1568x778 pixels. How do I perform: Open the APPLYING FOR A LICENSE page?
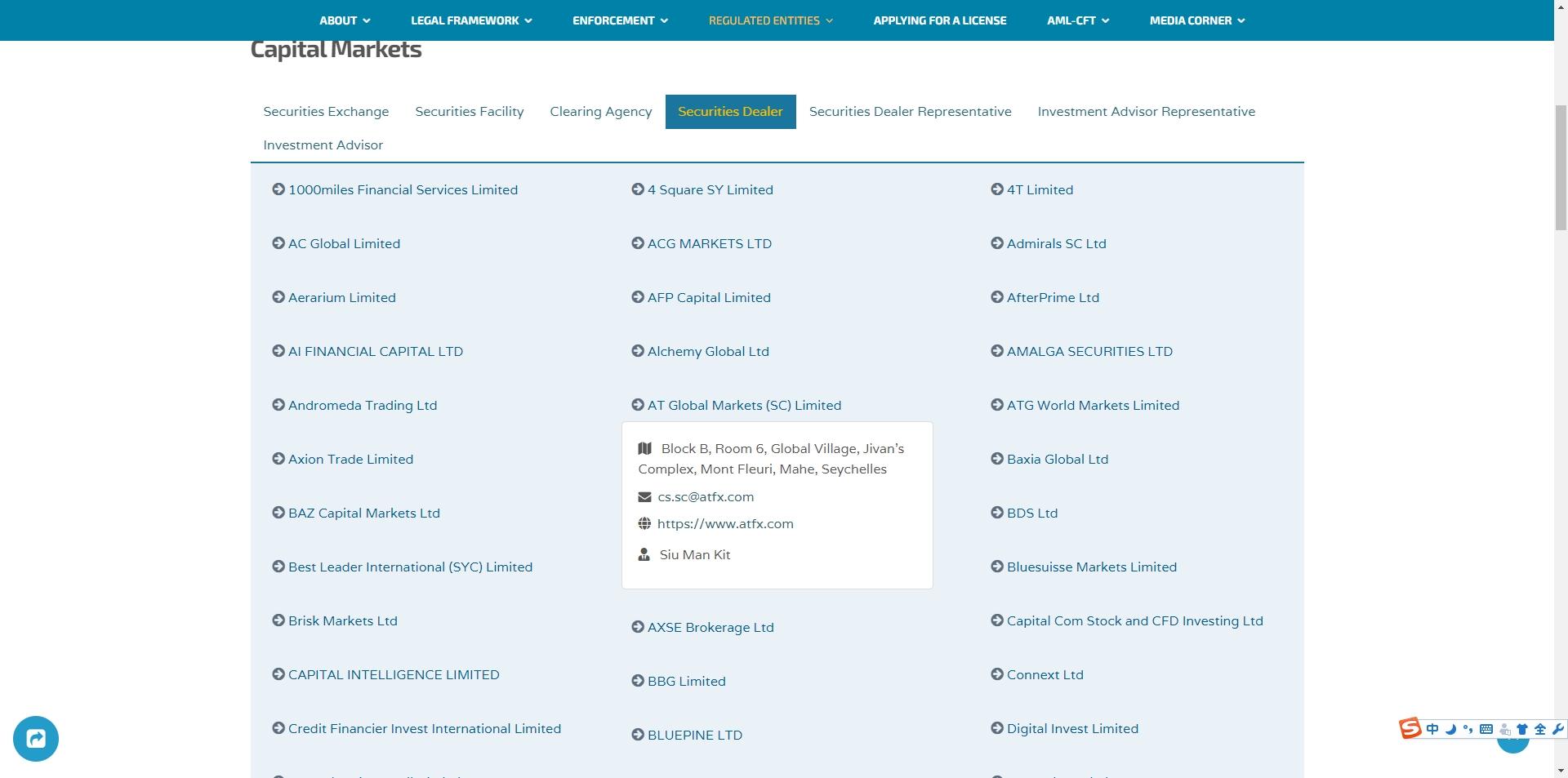[940, 20]
